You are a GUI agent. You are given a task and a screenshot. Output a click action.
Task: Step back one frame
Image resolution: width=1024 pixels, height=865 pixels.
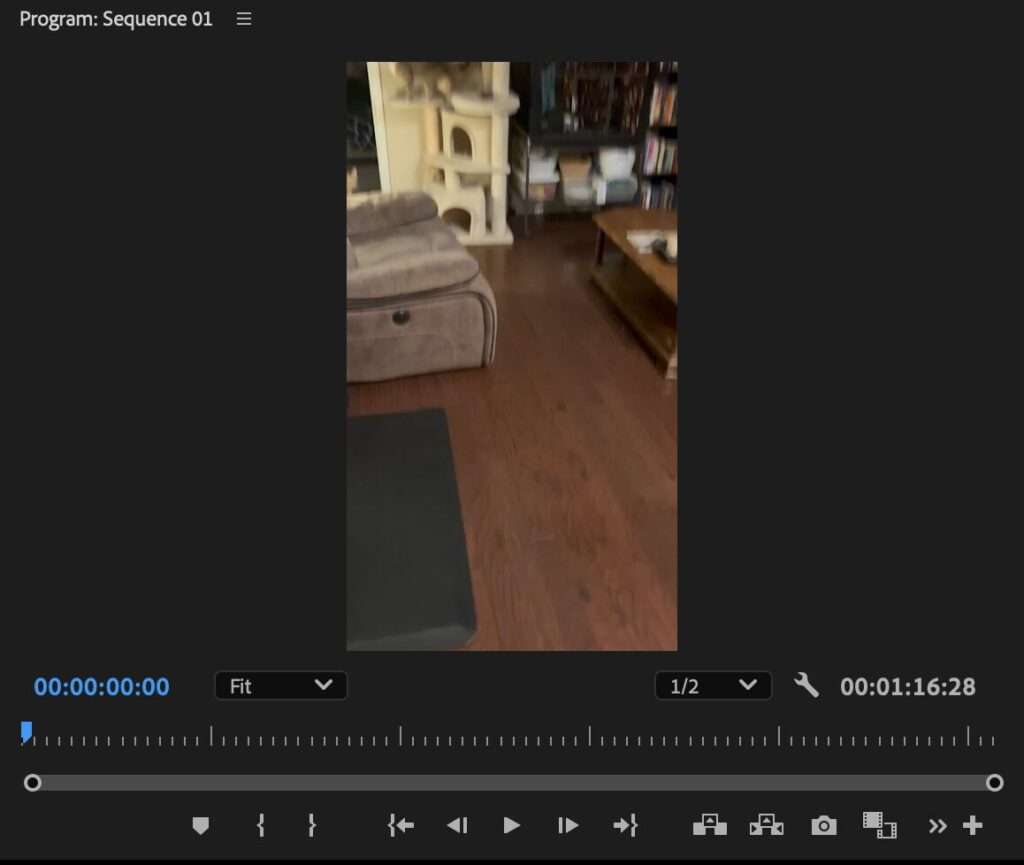pyautogui.click(x=457, y=826)
